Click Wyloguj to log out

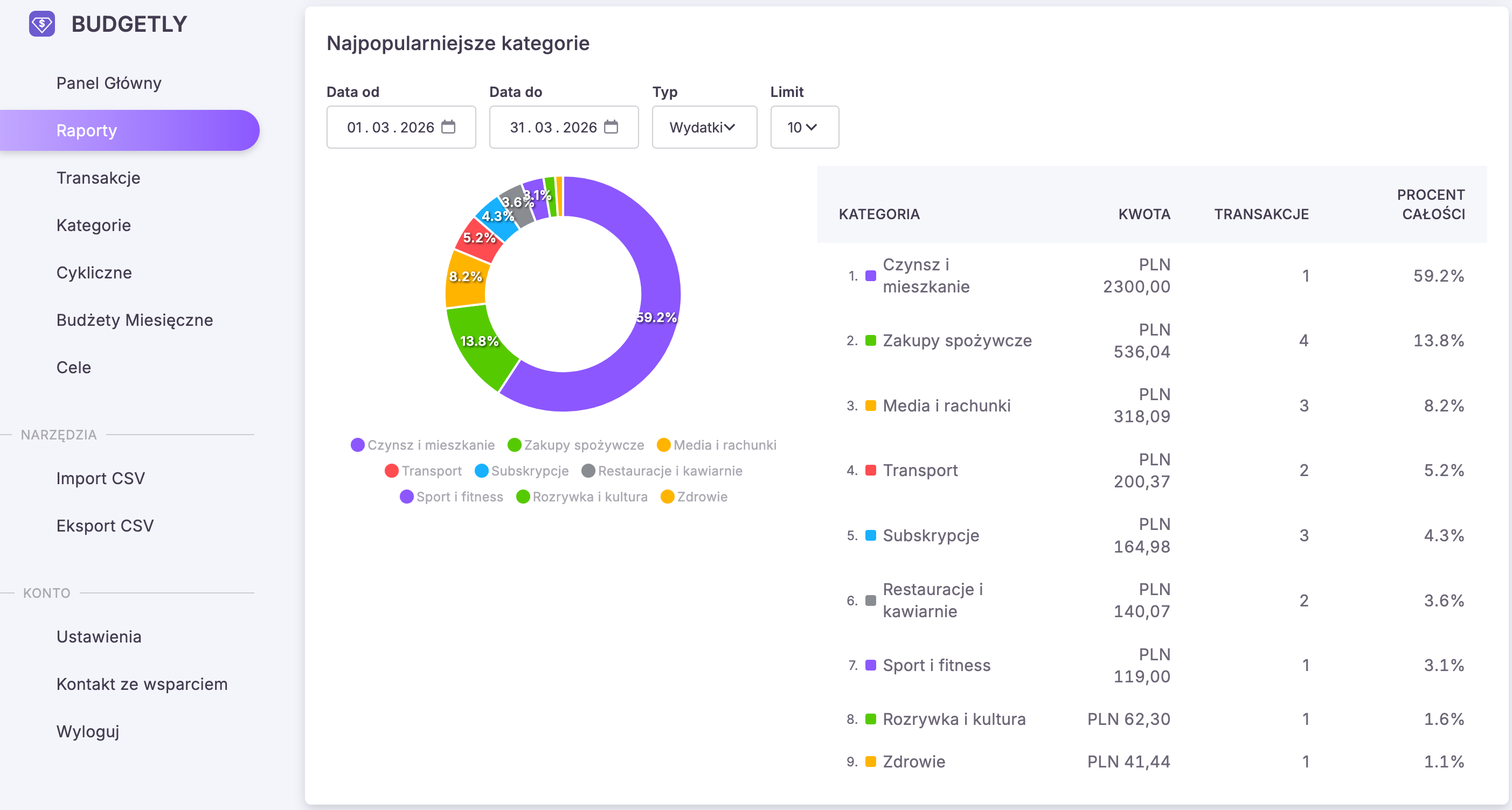point(87,732)
